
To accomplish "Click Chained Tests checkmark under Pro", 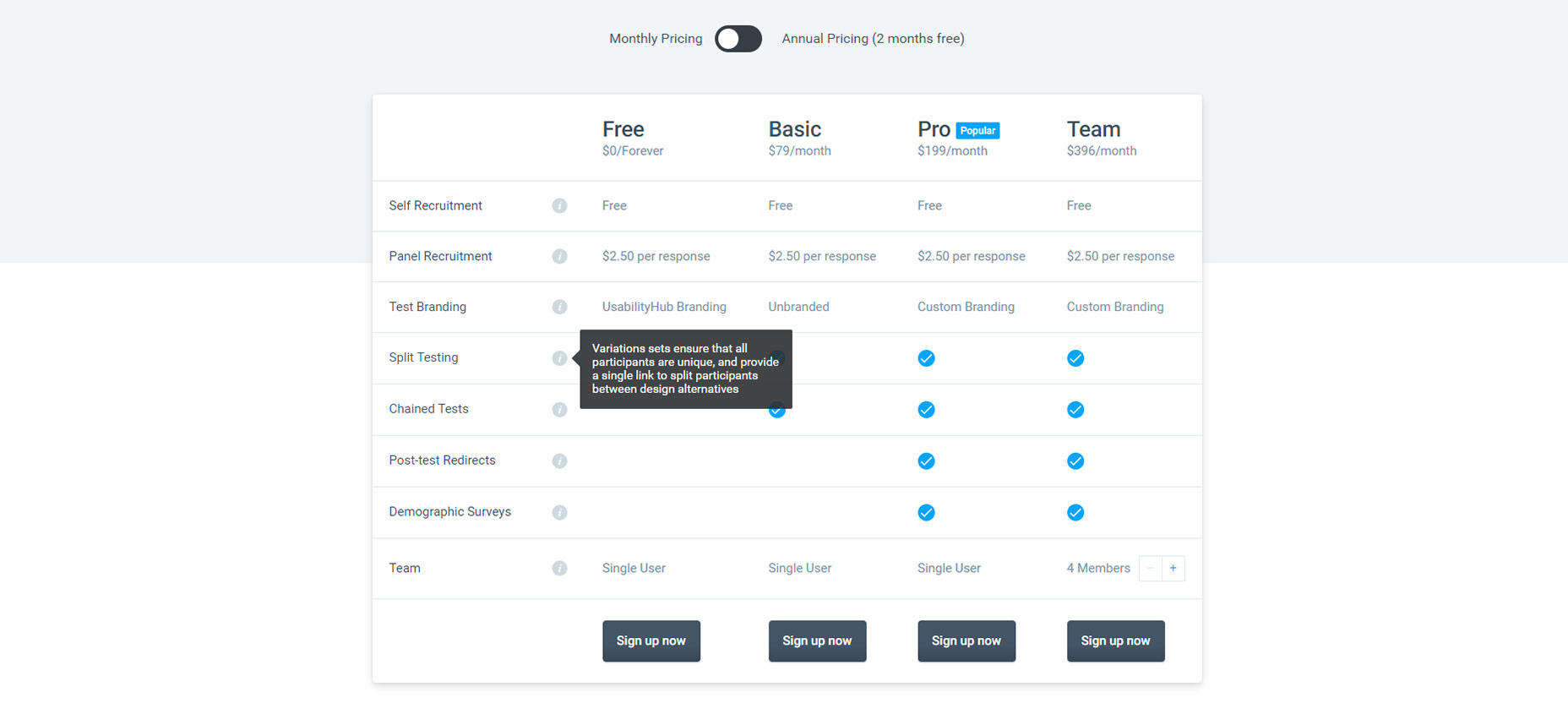I will (x=926, y=410).
